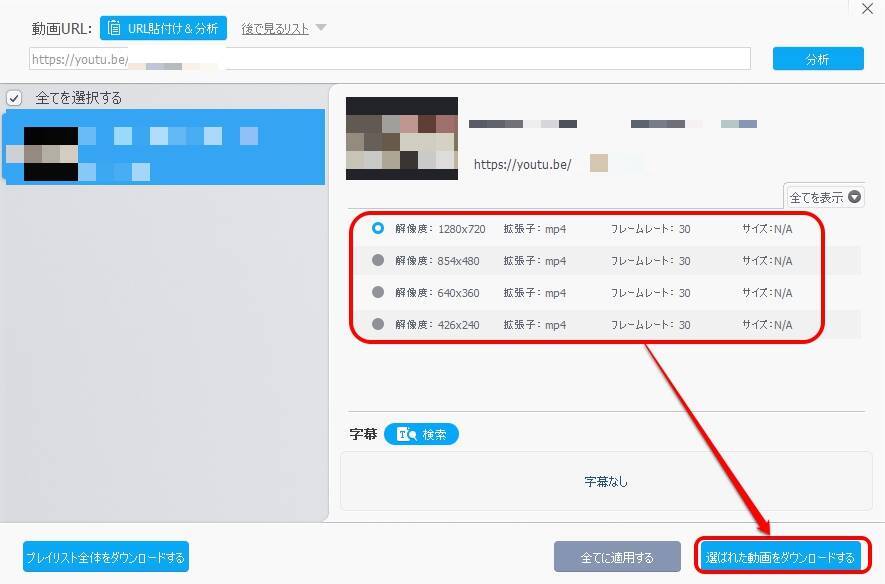Open the 後で見るリスト dropdown arrow
Image resolution: width=885 pixels, height=584 pixels.
click(321, 28)
